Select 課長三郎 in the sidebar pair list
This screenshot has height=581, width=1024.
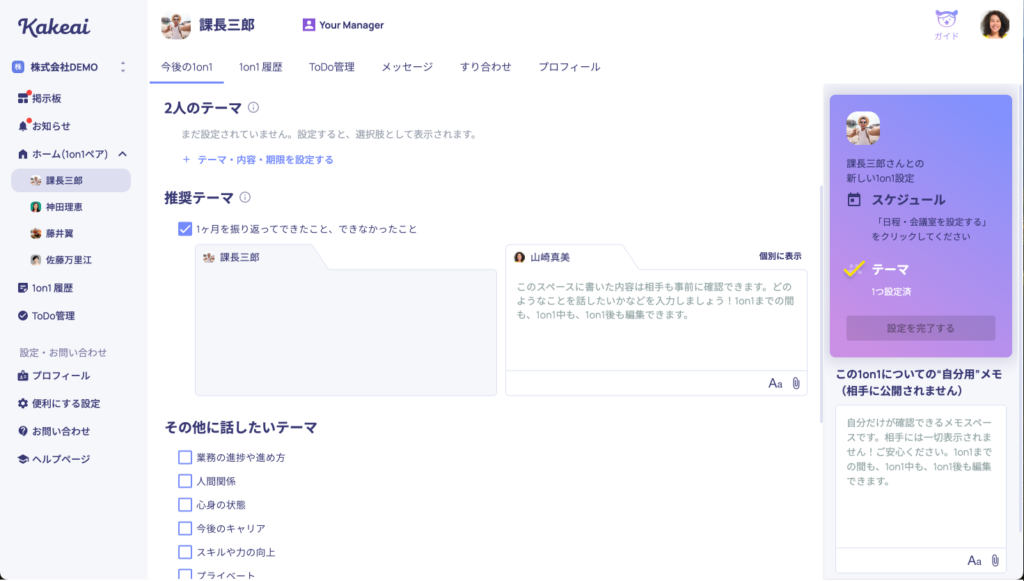[71, 181]
